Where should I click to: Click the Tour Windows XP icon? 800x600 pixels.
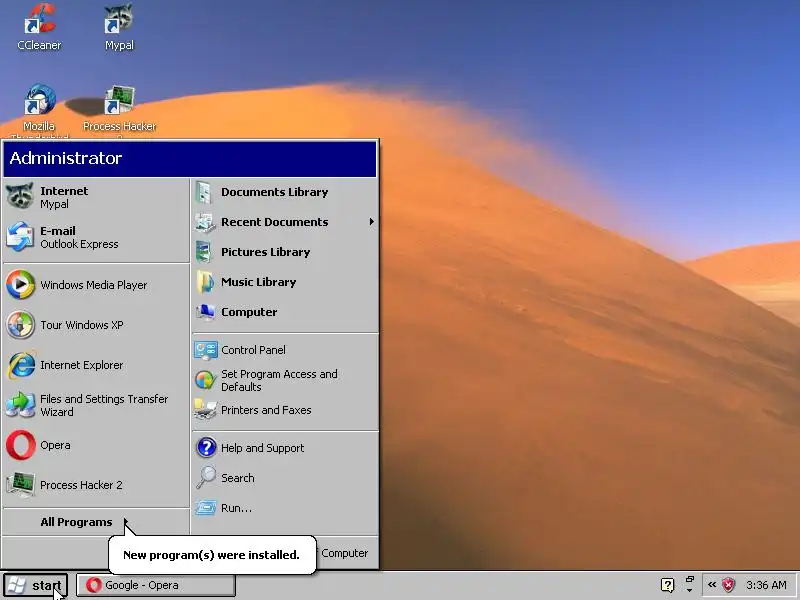click(x=20, y=324)
